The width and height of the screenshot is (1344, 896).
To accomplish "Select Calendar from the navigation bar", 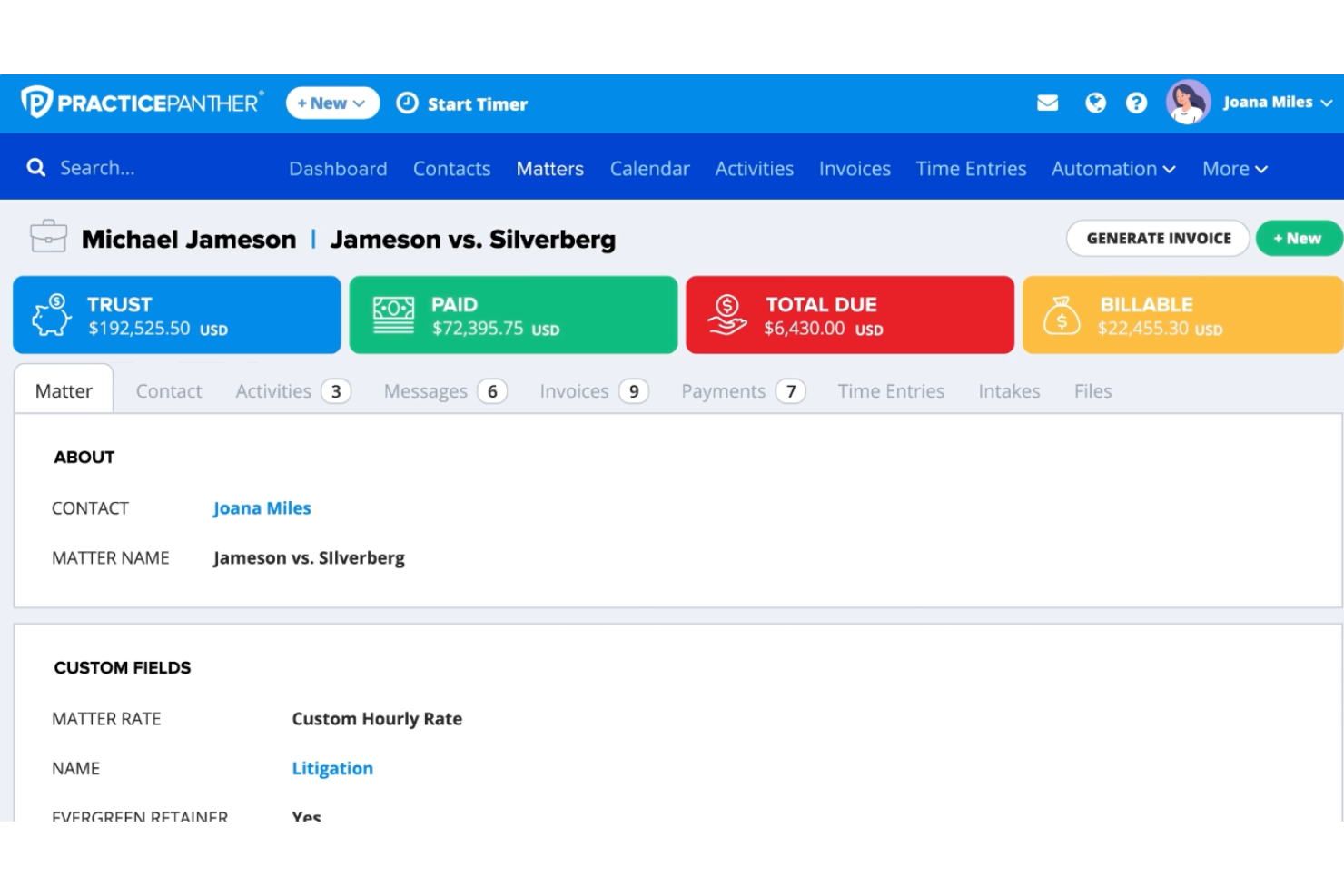I will (x=649, y=168).
